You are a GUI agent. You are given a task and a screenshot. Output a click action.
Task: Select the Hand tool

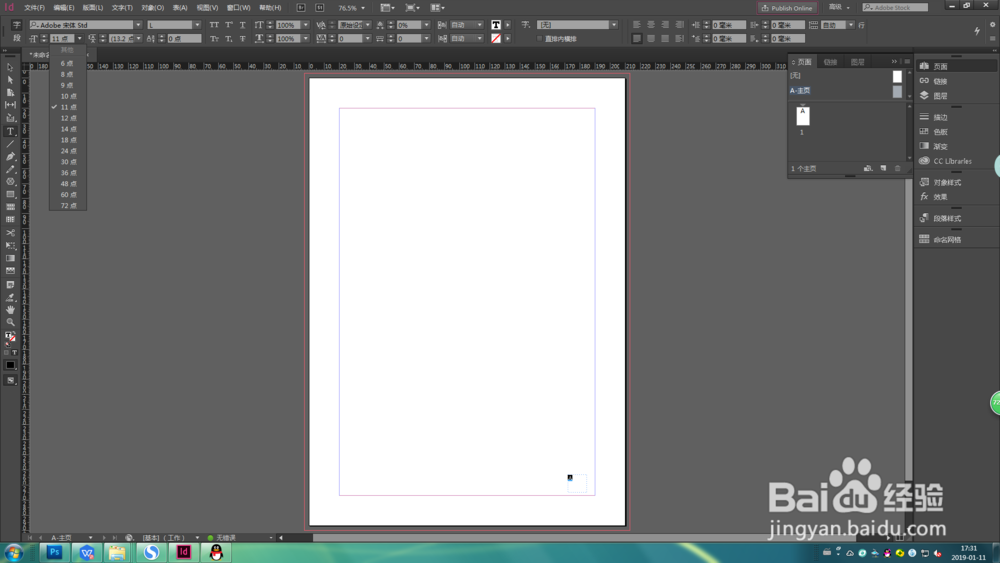[x=10, y=310]
